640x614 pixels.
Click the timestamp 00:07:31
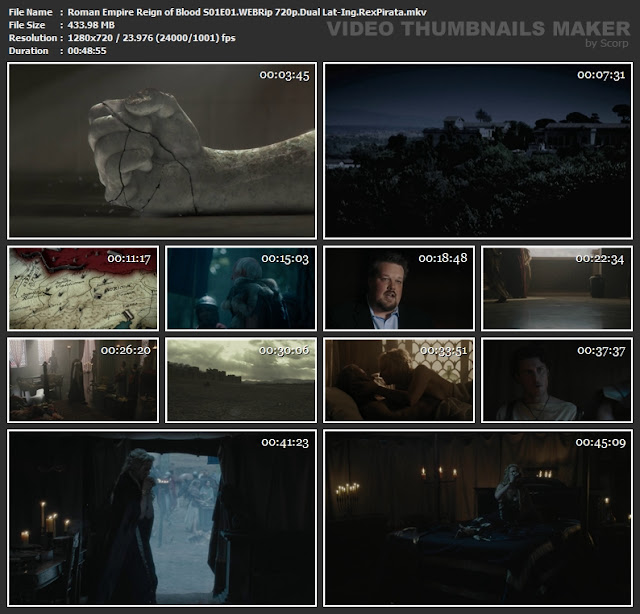point(601,75)
